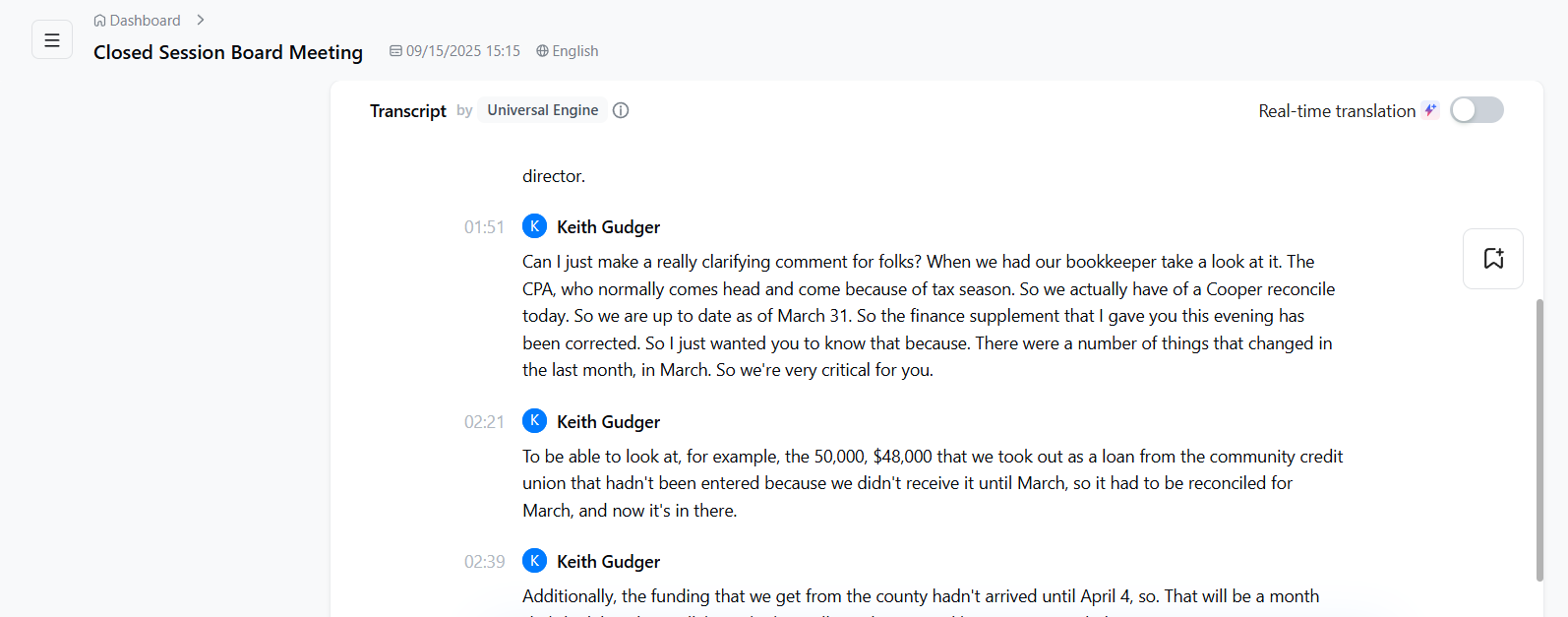Click Keith Gudger's avatar at 02:21
Screen dimensions: 1568x617
(x=534, y=421)
